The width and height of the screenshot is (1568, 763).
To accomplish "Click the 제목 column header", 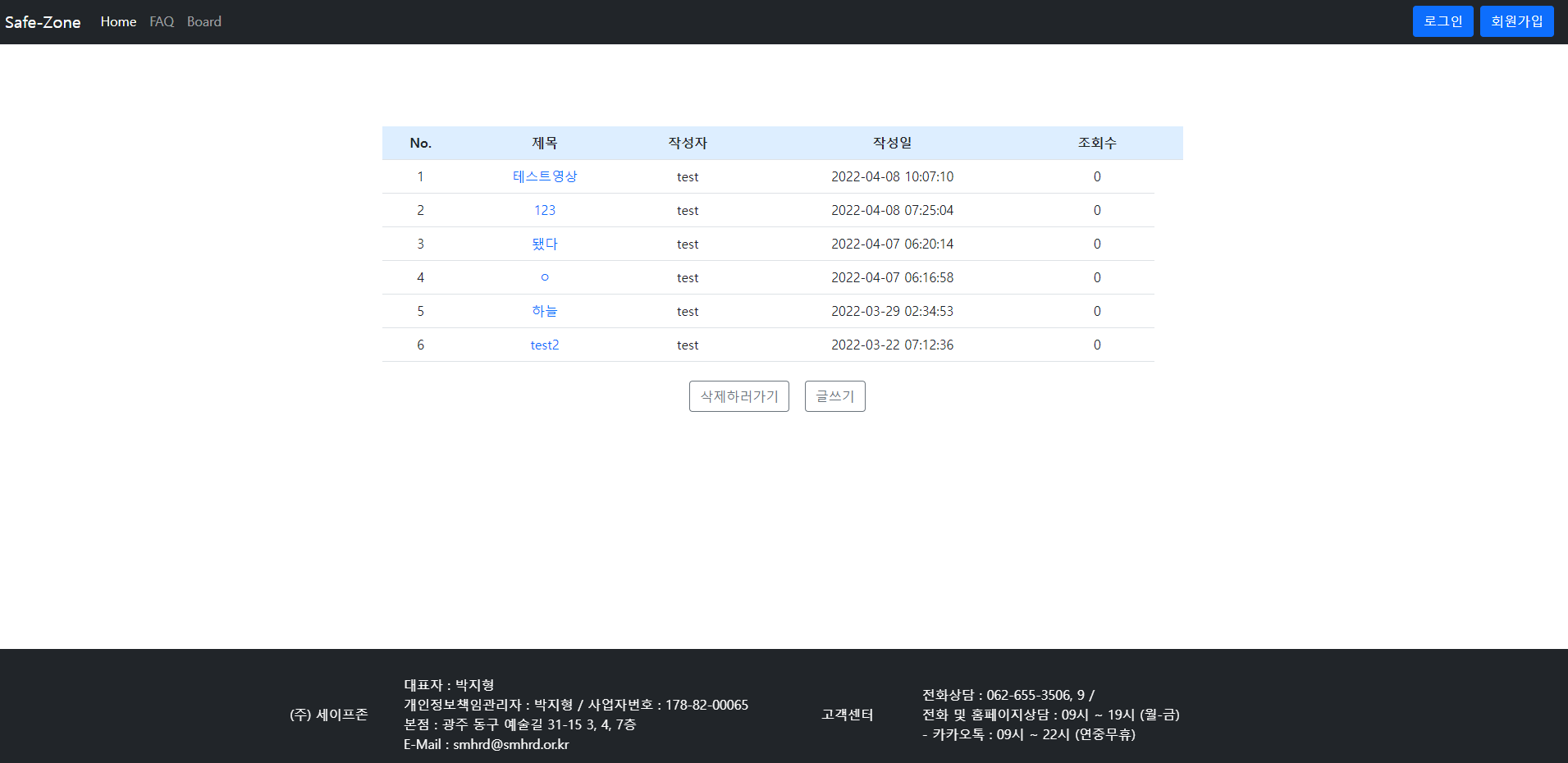I will click(x=544, y=142).
